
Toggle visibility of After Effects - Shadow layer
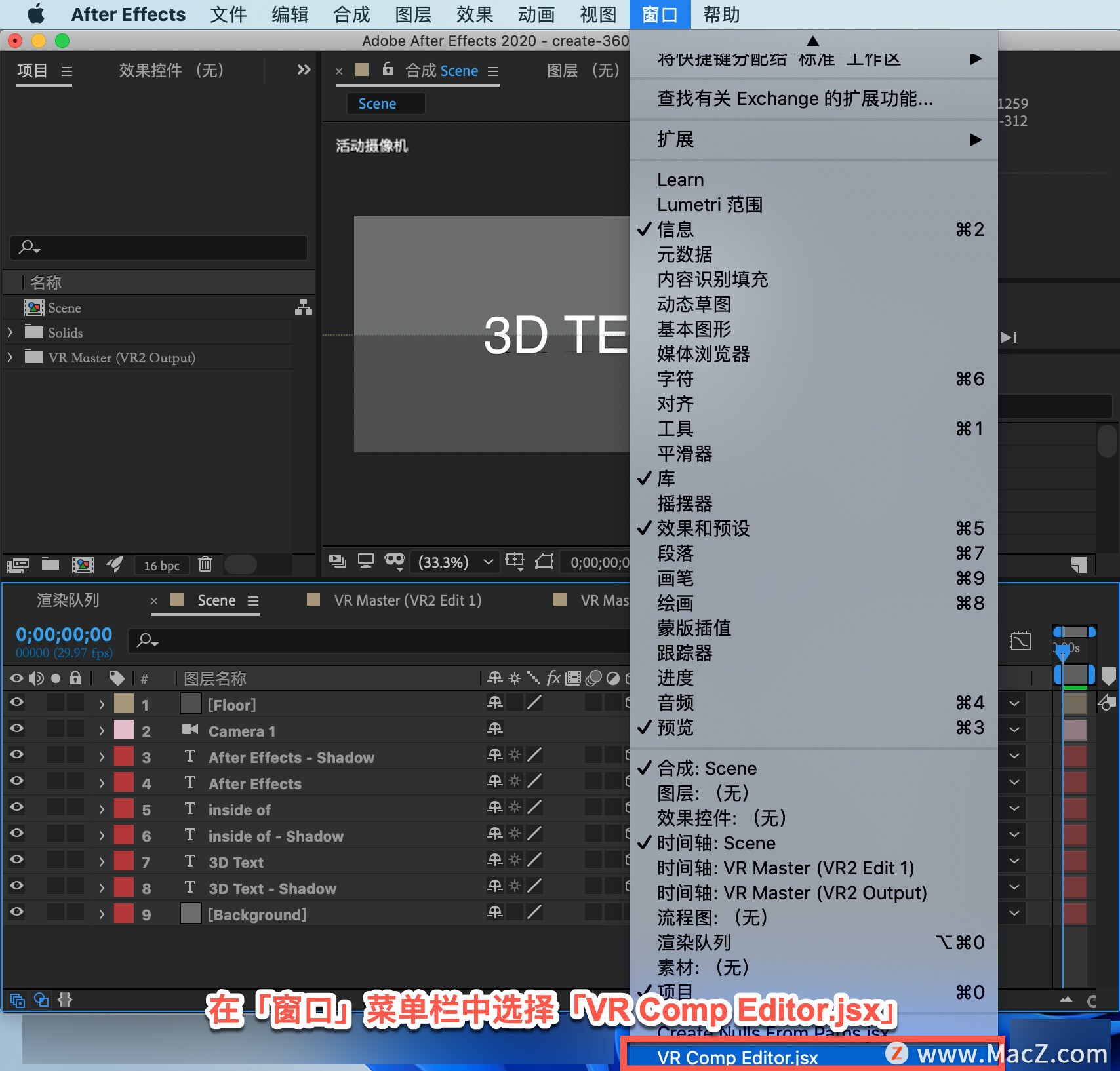16,754
